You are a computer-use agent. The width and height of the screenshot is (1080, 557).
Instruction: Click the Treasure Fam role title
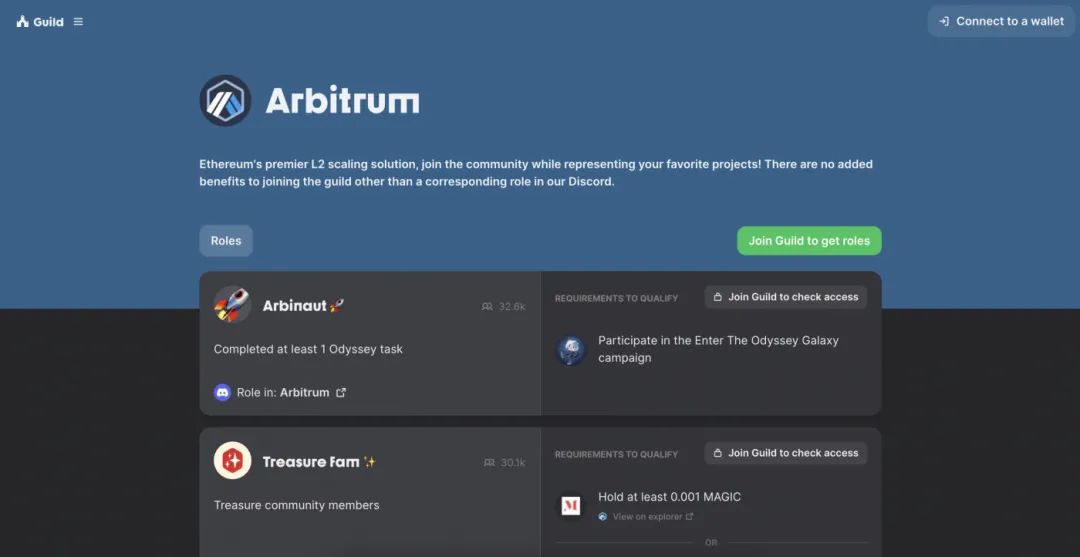click(x=319, y=462)
